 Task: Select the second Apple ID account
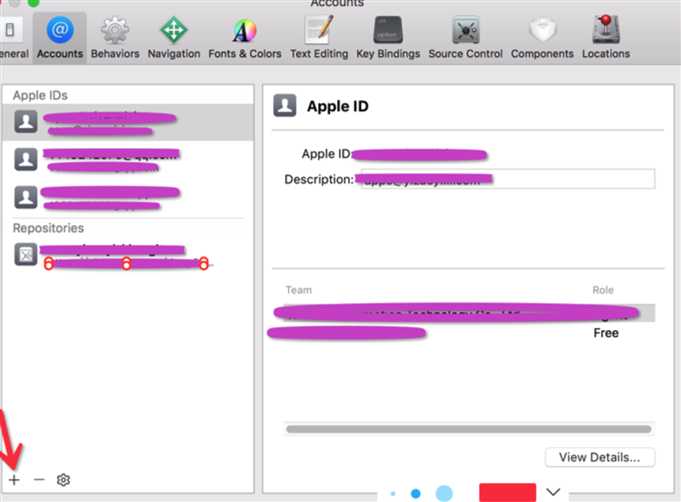[128, 159]
